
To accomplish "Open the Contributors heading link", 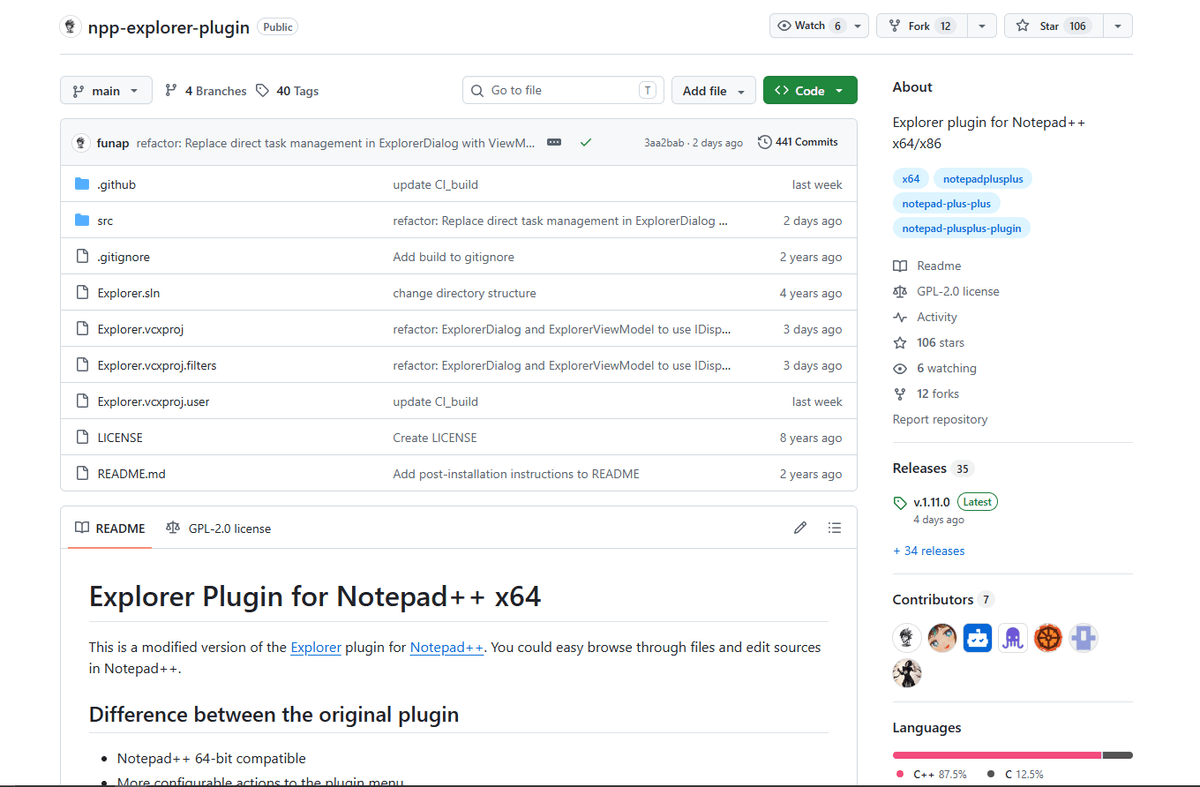I will [943, 600].
